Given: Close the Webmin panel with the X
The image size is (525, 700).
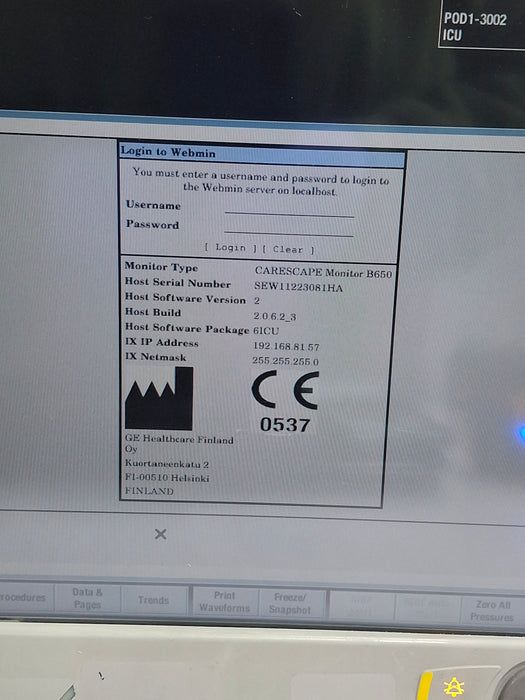Looking at the screenshot, I should coord(161,534).
